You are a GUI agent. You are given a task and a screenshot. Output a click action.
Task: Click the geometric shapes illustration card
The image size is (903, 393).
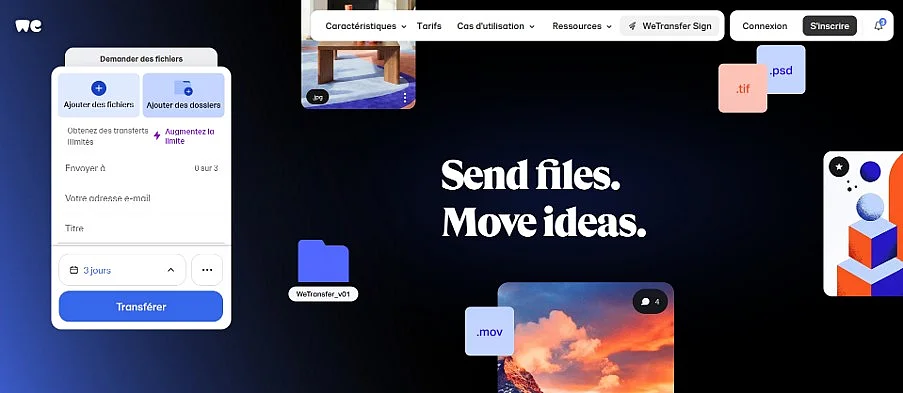pos(863,224)
